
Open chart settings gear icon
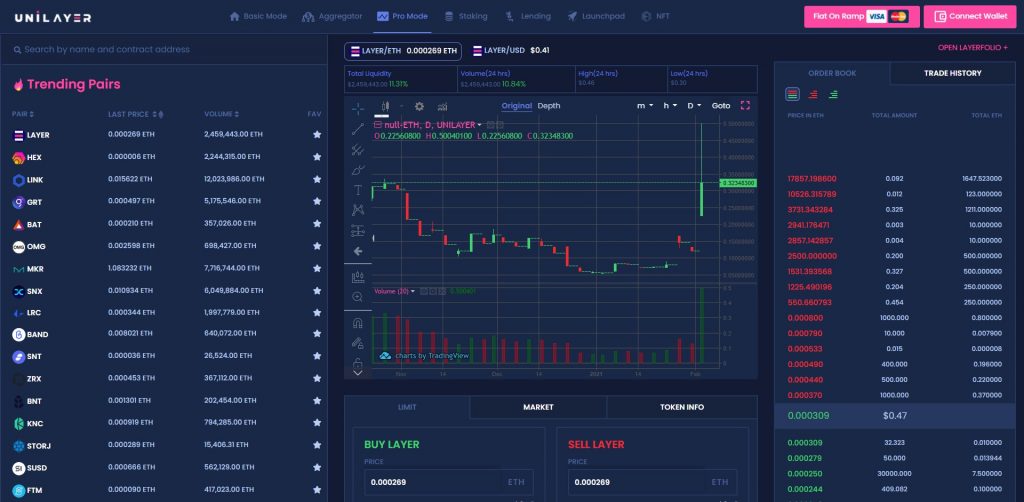(x=419, y=106)
